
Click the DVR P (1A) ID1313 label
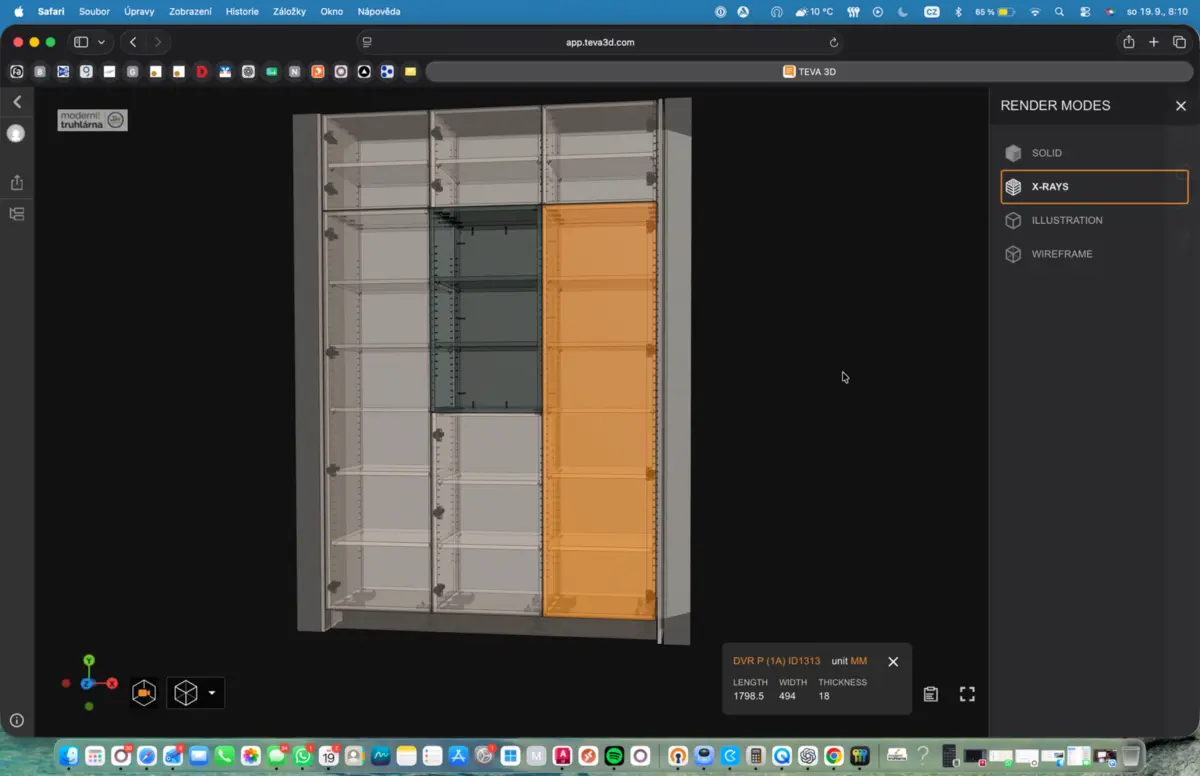tap(776, 661)
